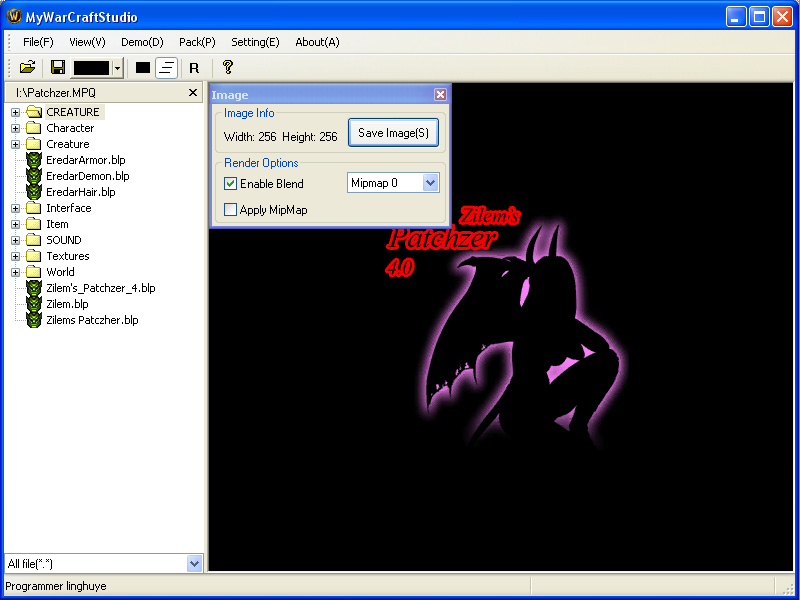Close the I:\Patchzer.MPQ panel
Image resolution: width=800 pixels, height=600 pixels.
(x=193, y=92)
